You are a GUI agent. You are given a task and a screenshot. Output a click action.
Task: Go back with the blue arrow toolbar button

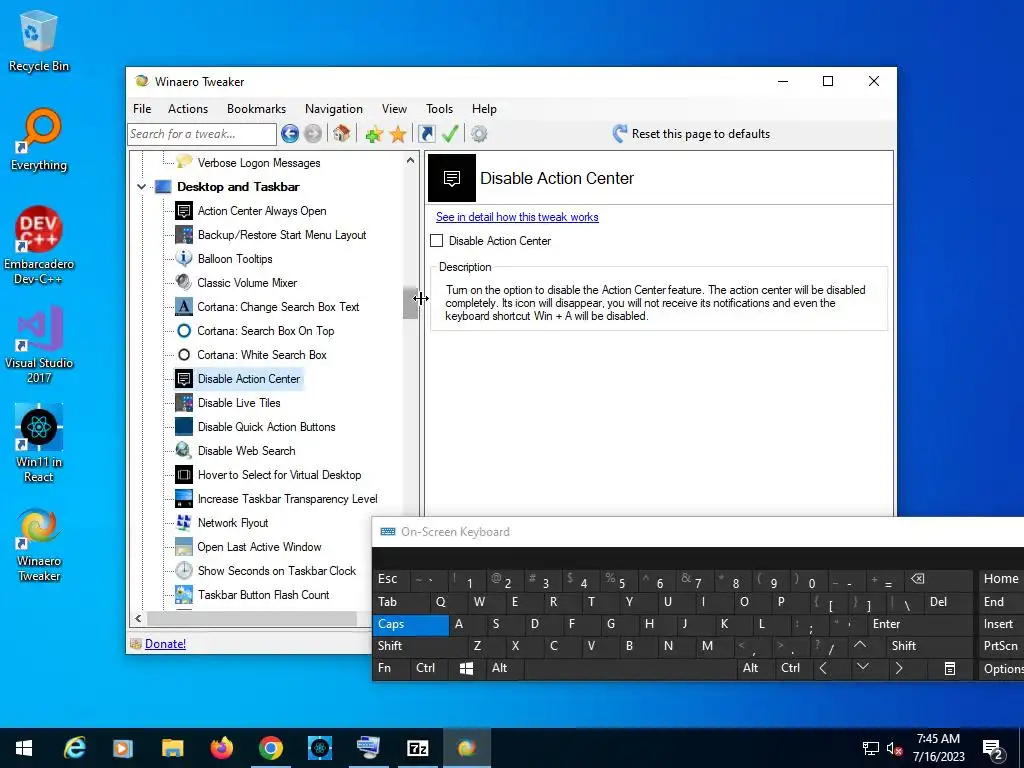tap(290, 134)
